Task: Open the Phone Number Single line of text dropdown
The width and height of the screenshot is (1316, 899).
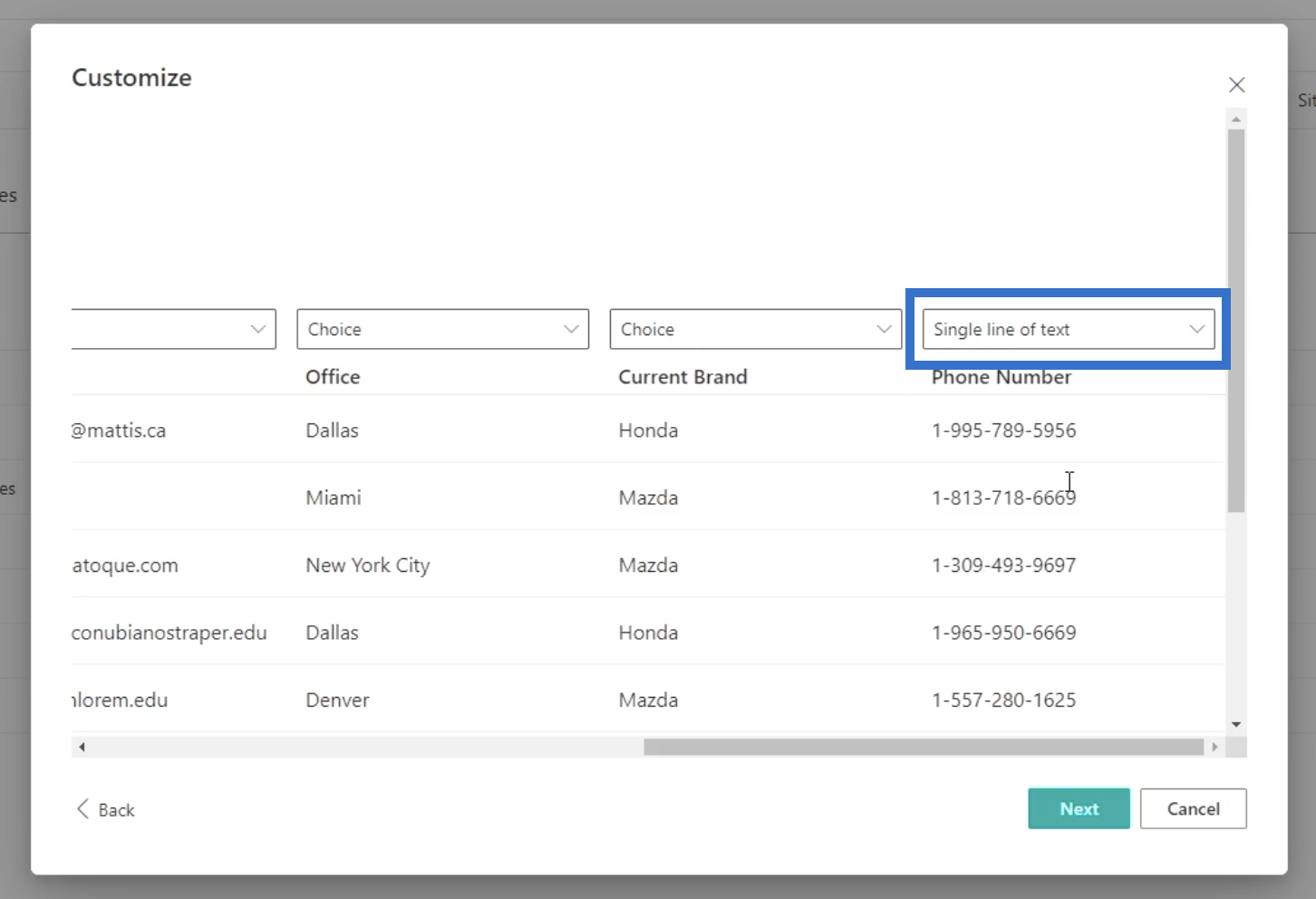Action: (1069, 329)
